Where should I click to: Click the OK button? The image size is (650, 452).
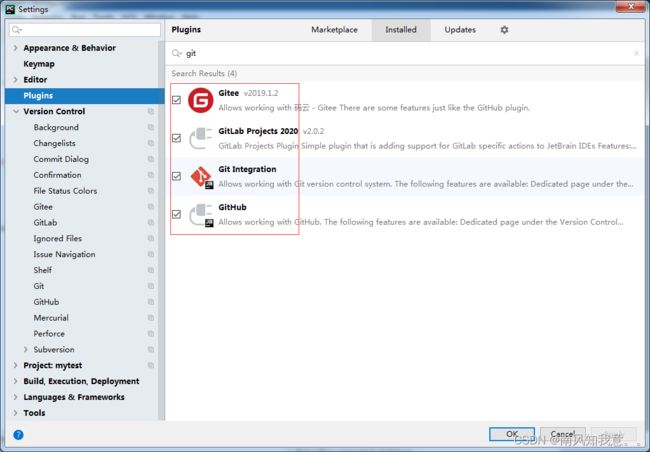point(512,434)
